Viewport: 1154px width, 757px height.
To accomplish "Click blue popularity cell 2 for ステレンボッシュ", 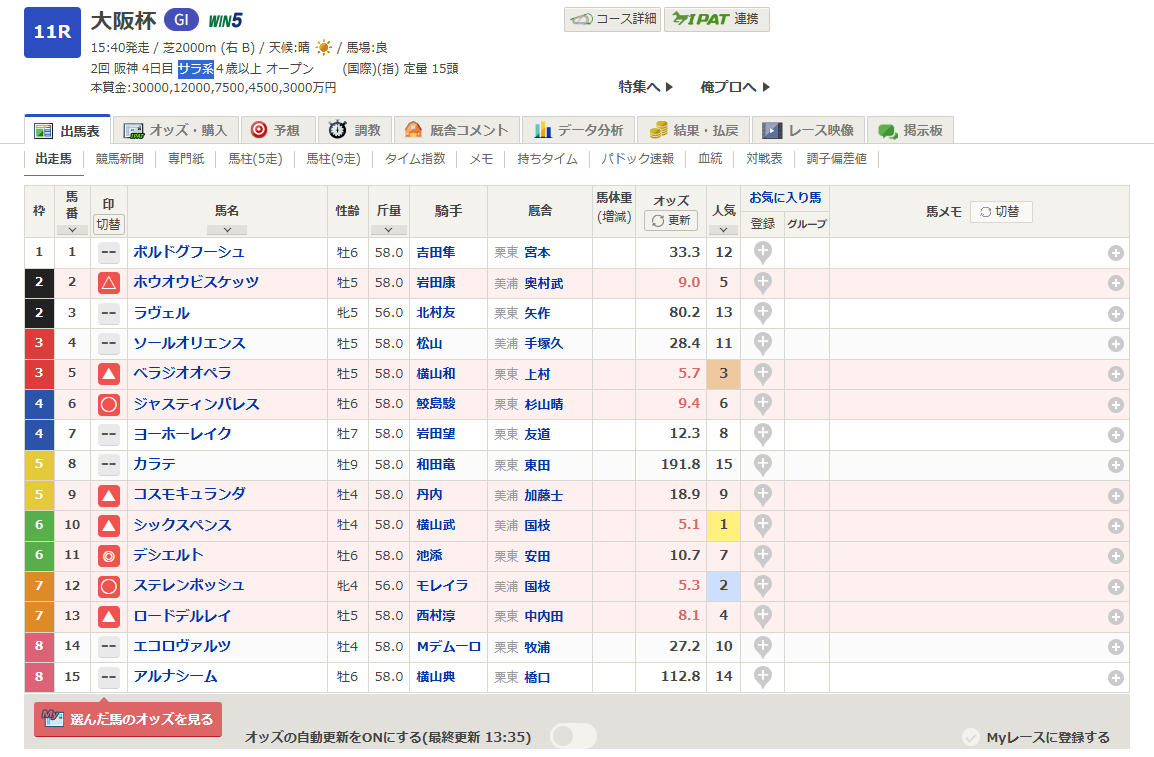I will pyautogui.click(x=723, y=586).
